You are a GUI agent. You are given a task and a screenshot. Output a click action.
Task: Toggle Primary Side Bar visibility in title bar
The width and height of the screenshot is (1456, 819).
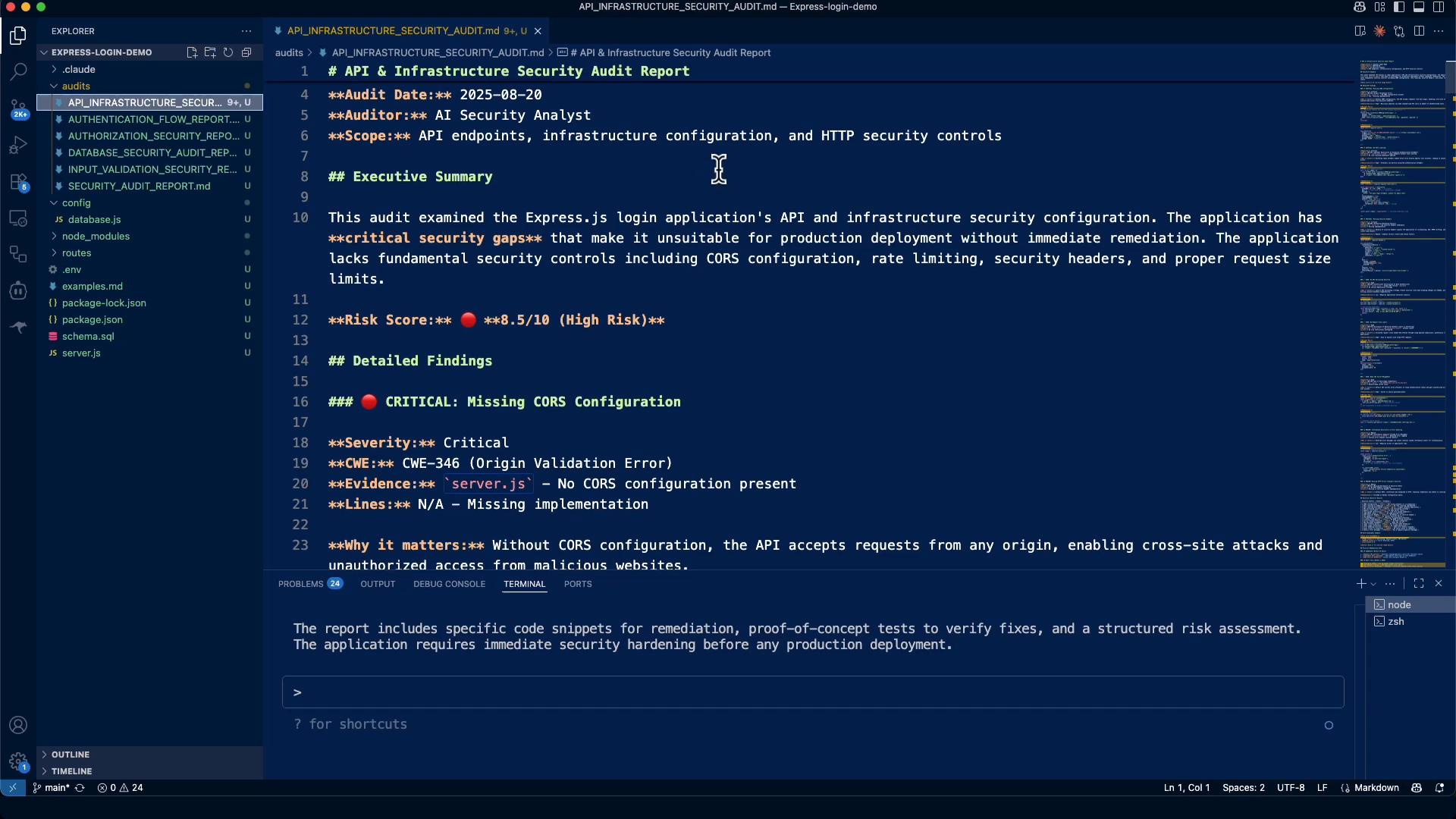(1399, 7)
